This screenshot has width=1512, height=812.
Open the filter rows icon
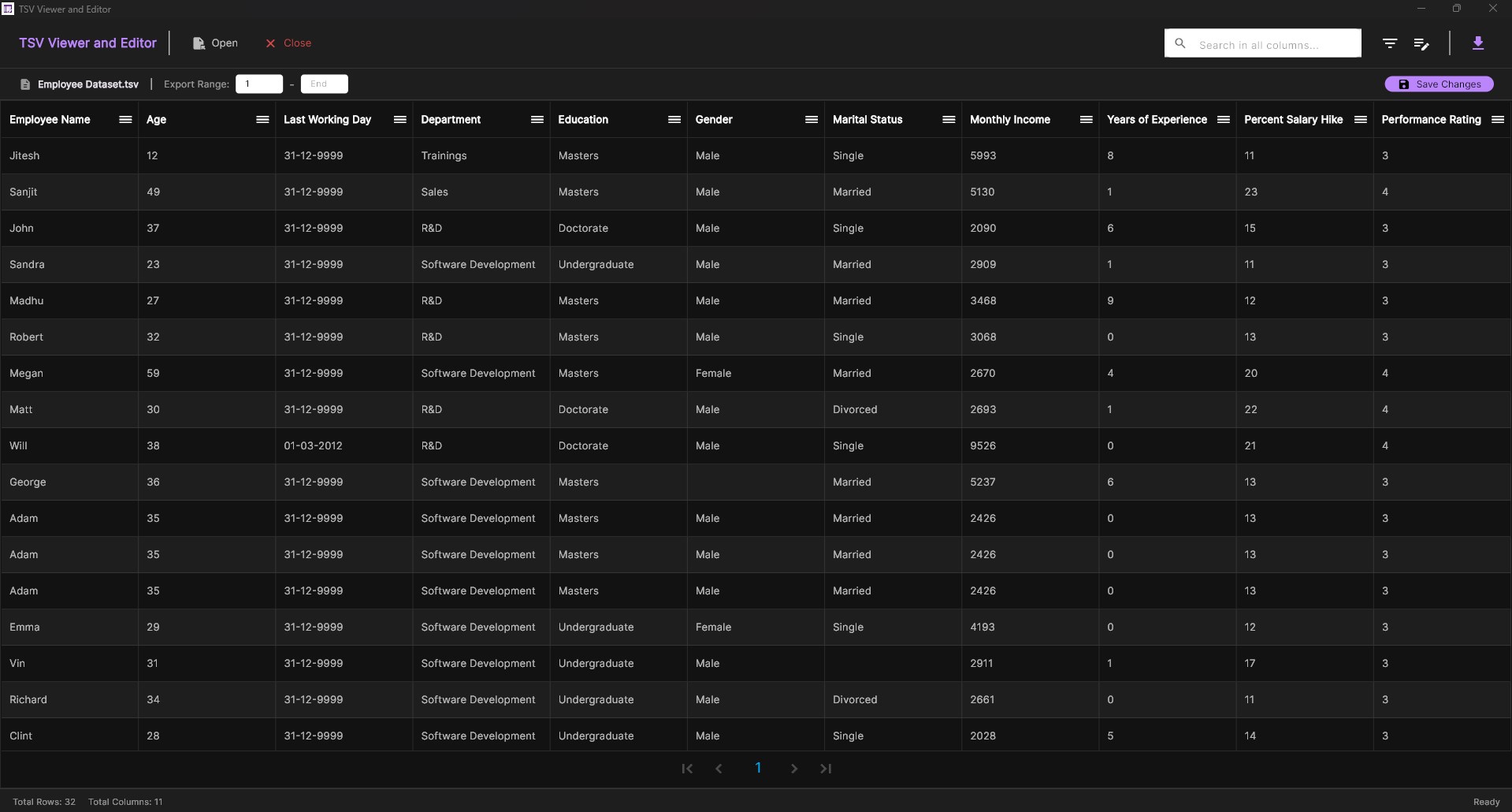click(x=1390, y=43)
